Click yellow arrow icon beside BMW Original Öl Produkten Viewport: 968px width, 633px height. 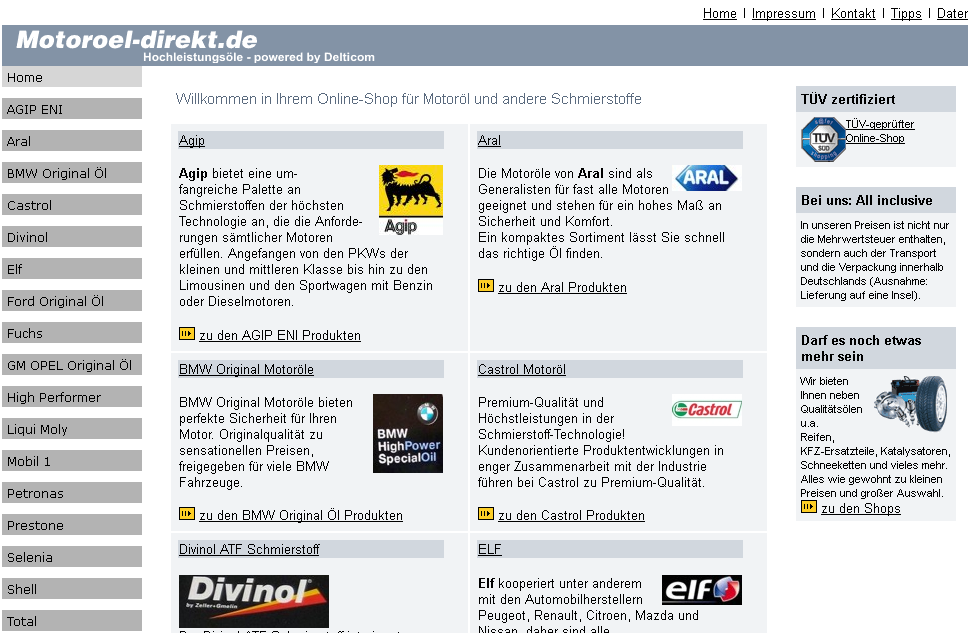pos(186,514)
